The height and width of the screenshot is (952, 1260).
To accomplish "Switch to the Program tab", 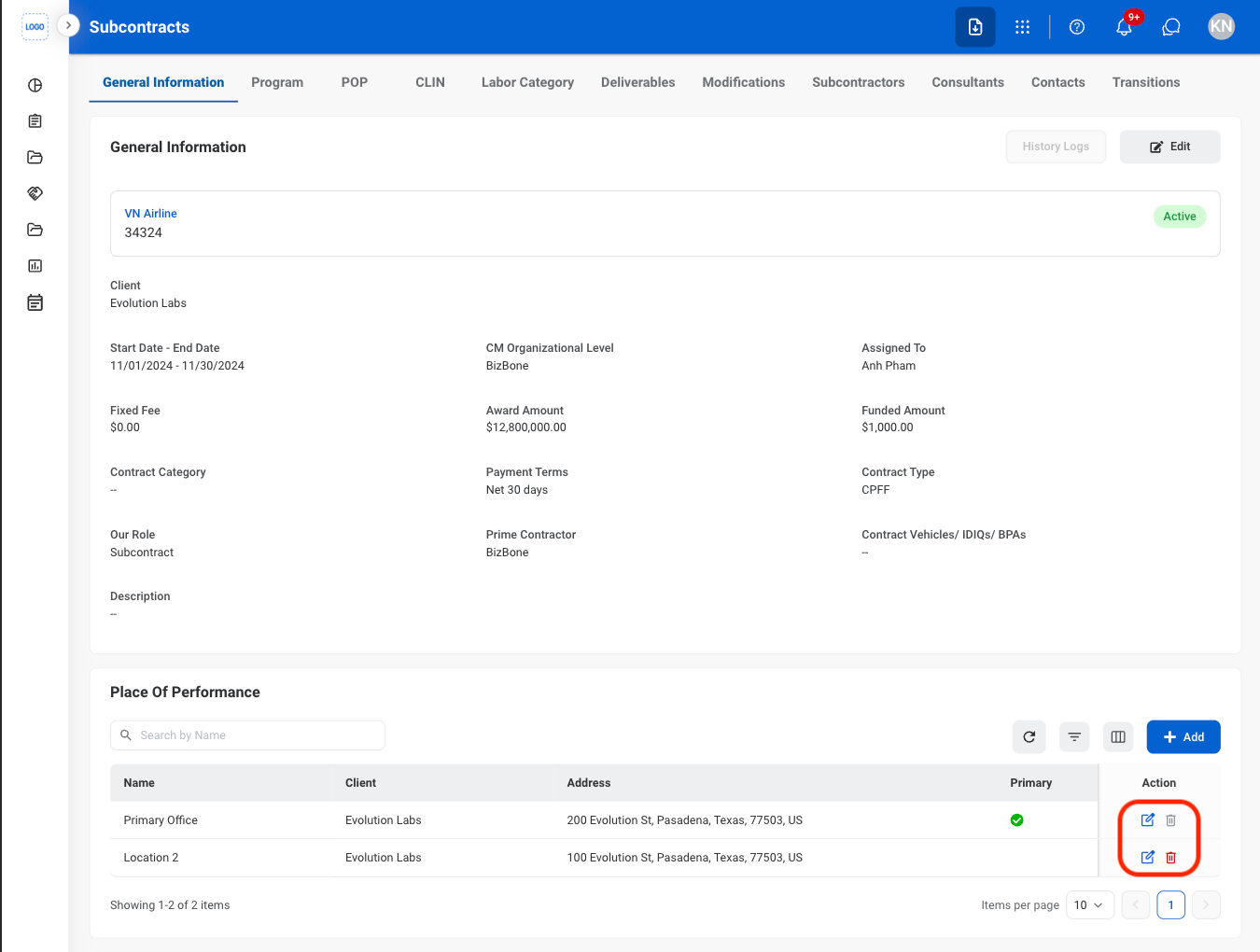I will tap(277, 82).
